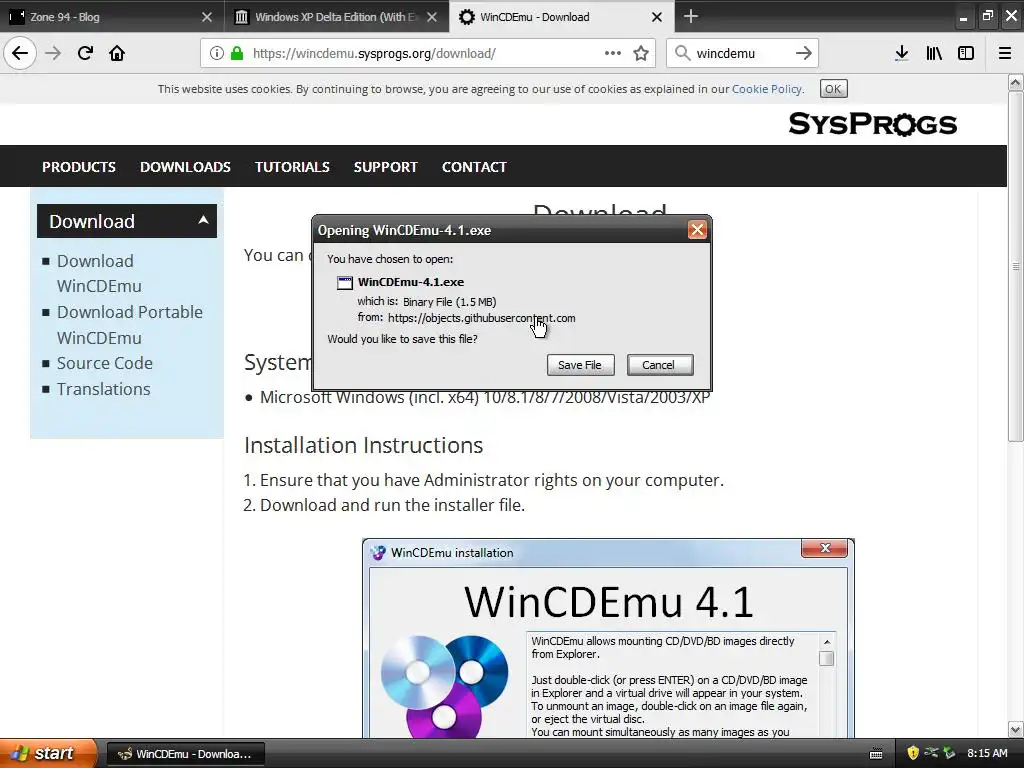Click the security shield tray icon
This screenshot has height=768, width=1024.
tap(913, 753)
